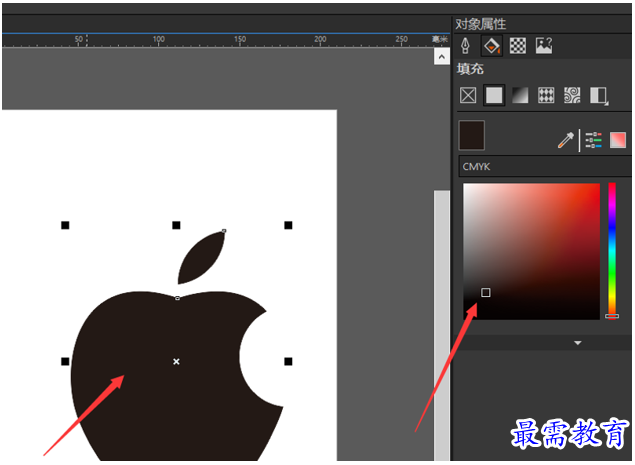Open the bitmap image properties tab
Viewport: 635px width, 465px height.
(x=543, y=46)
